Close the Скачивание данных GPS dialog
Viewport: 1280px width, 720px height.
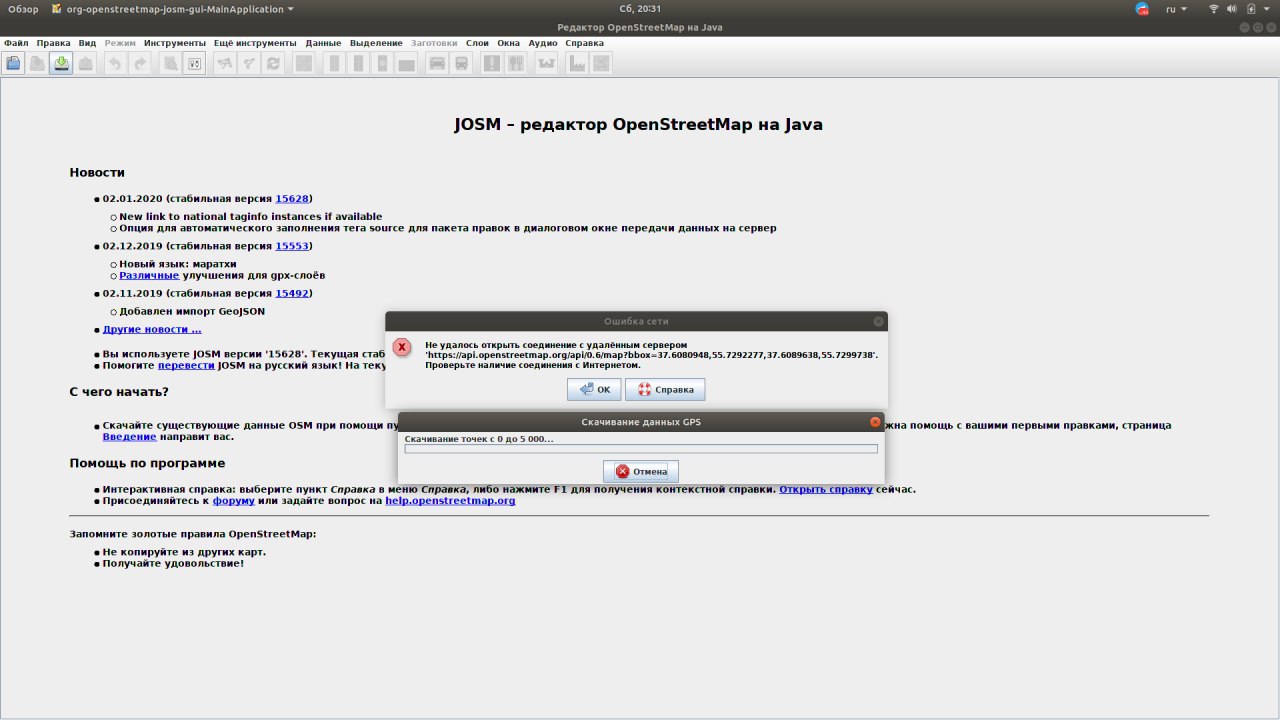pos(875,422)
